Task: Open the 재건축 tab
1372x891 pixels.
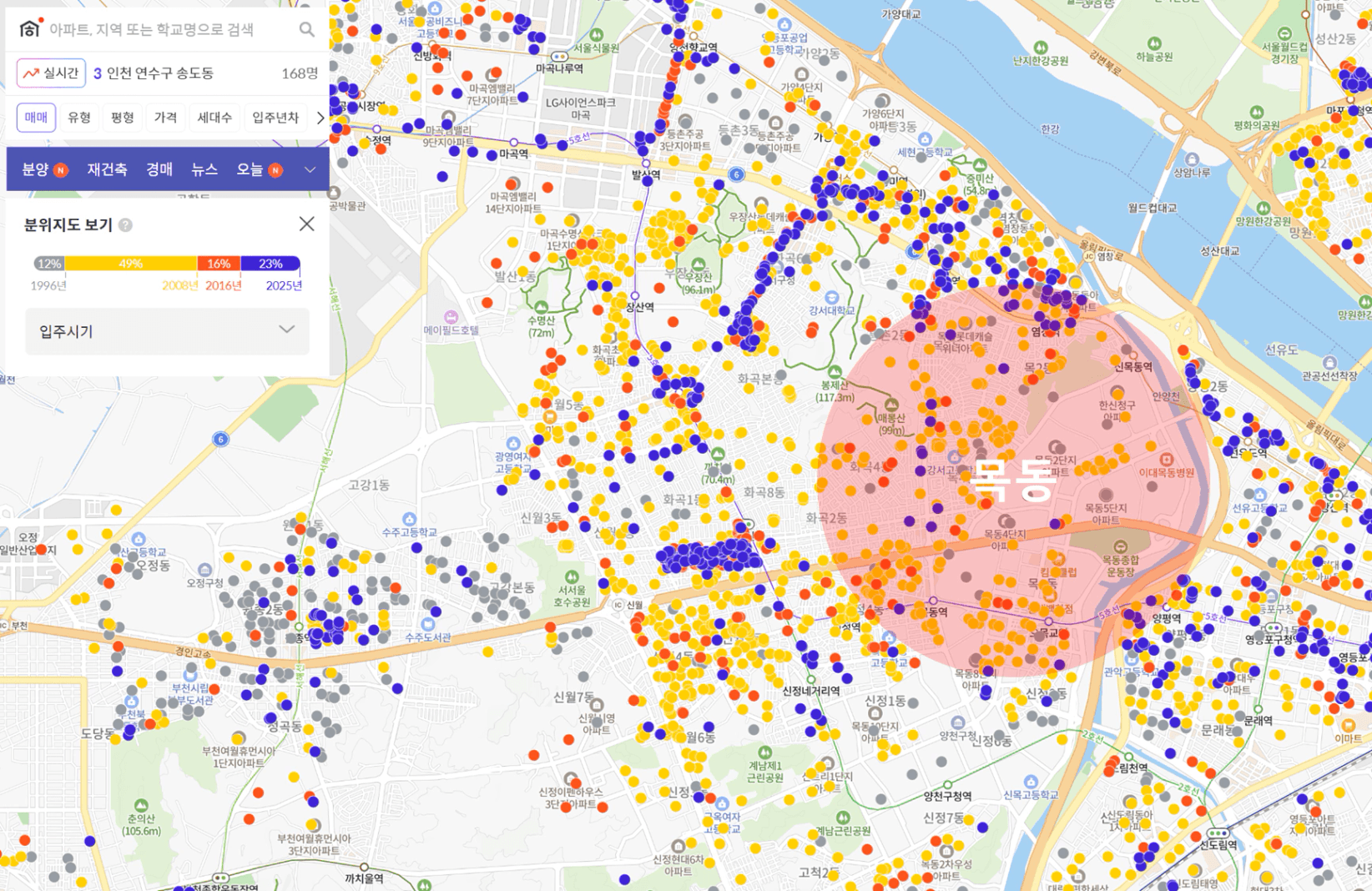Action: pos(107,169)
